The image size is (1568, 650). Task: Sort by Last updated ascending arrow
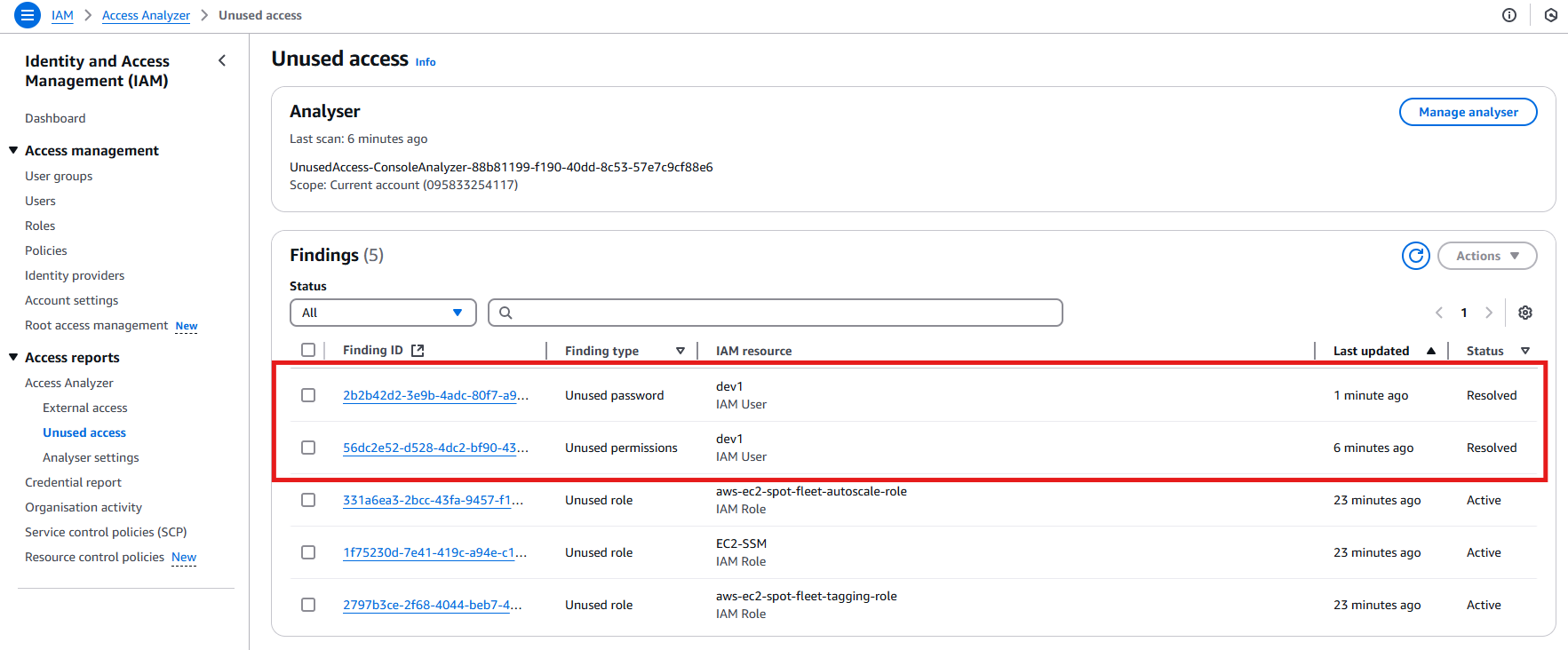click(1431, 351)
